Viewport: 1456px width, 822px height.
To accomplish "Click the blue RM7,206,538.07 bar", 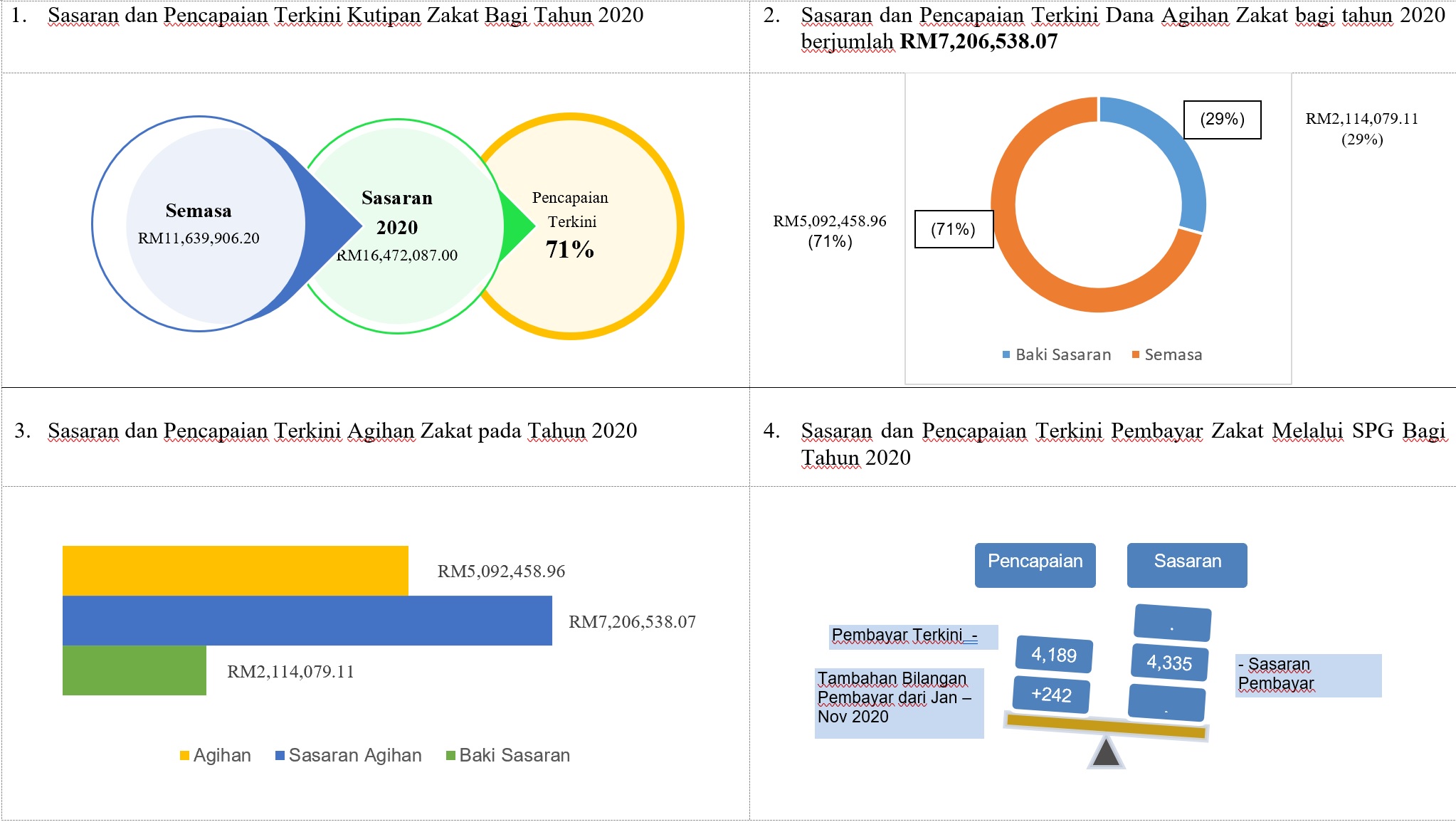I will [x=307, y=621].
